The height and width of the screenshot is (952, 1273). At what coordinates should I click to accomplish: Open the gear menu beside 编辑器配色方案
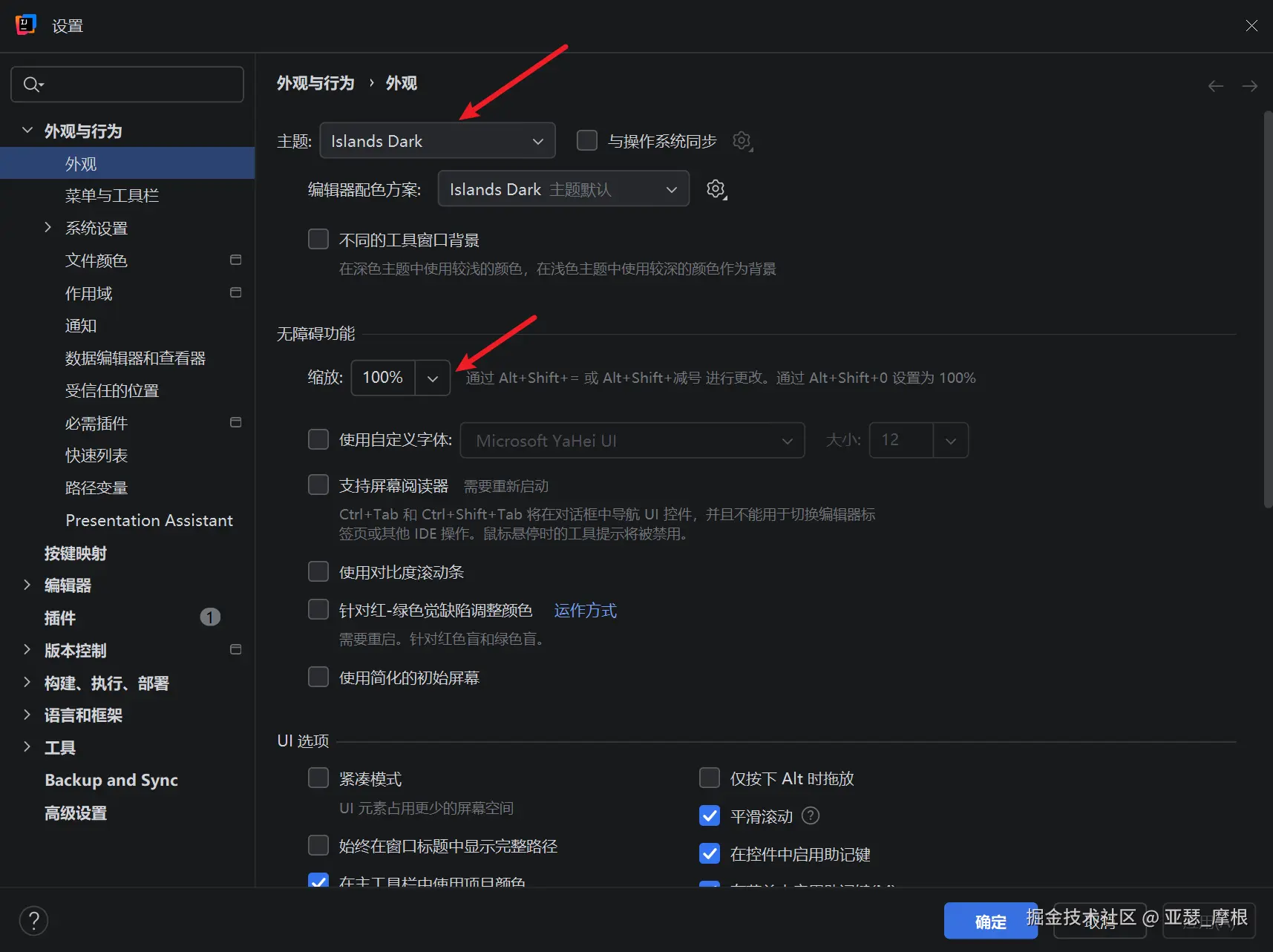(x=716, y=189)
